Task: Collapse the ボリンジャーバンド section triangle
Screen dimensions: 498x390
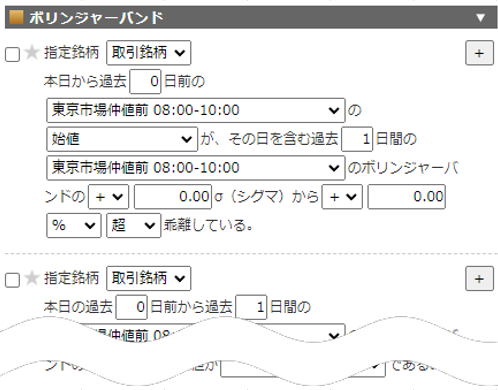Action: 480,17
